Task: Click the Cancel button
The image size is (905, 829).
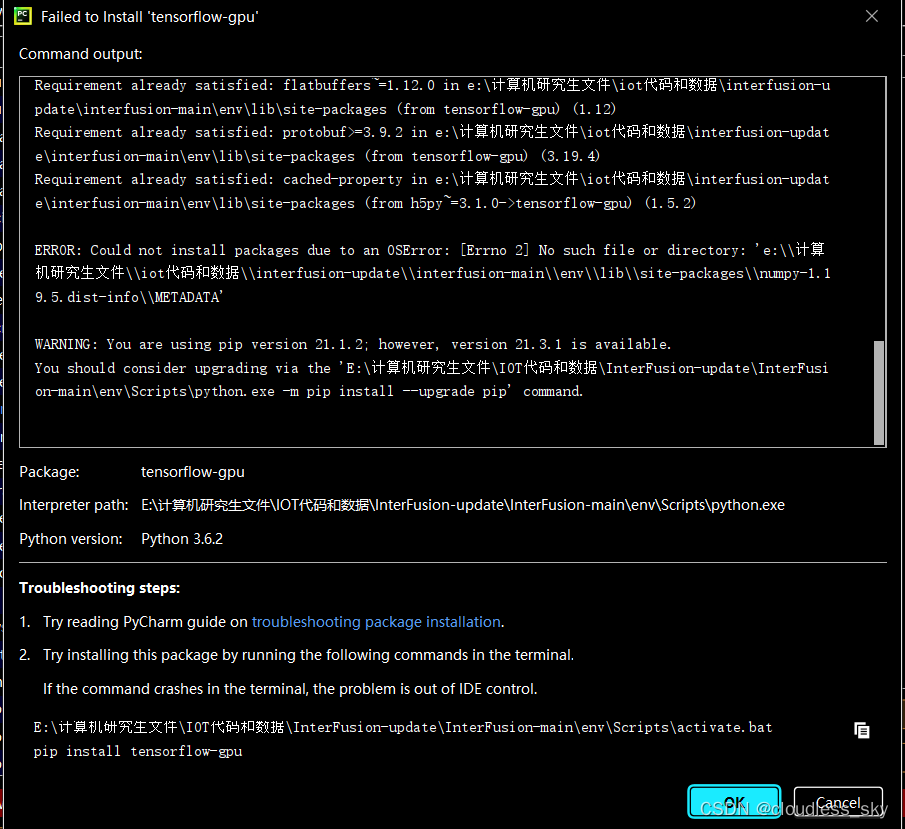Action: tap(838, 801)
